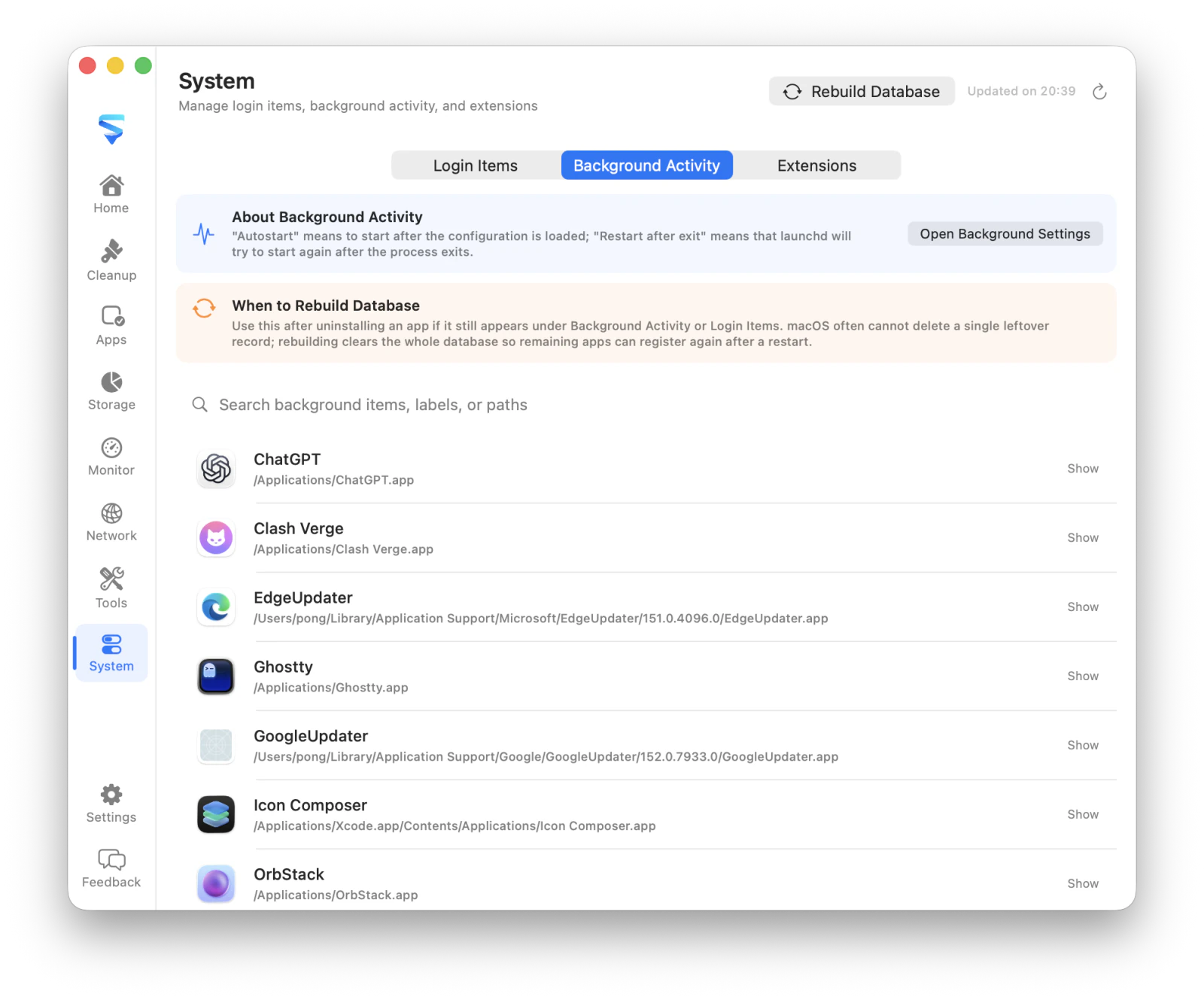
Task: Open the Network section
Action: (x=111, y=522)
